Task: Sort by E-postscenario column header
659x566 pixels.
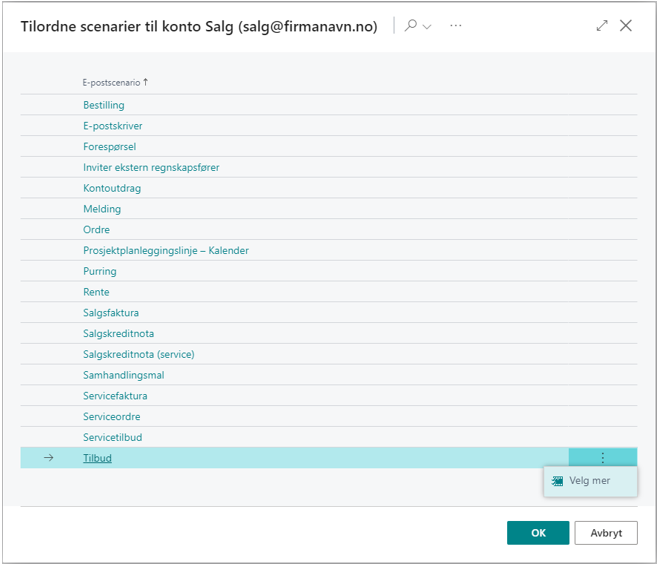Action: point(111,82)
